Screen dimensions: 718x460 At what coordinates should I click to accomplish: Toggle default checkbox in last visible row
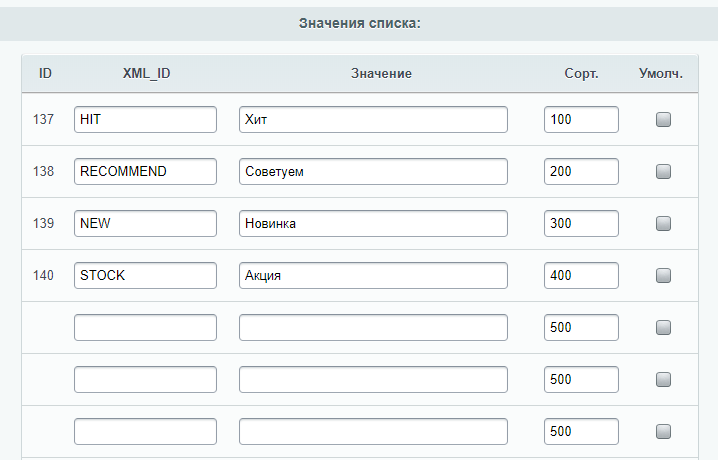(x=663, y=431)
